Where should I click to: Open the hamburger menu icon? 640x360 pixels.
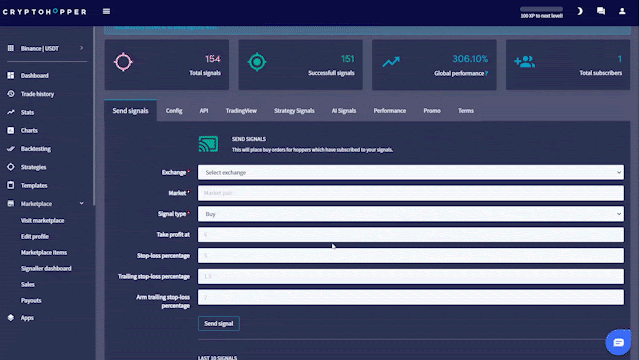106,11
